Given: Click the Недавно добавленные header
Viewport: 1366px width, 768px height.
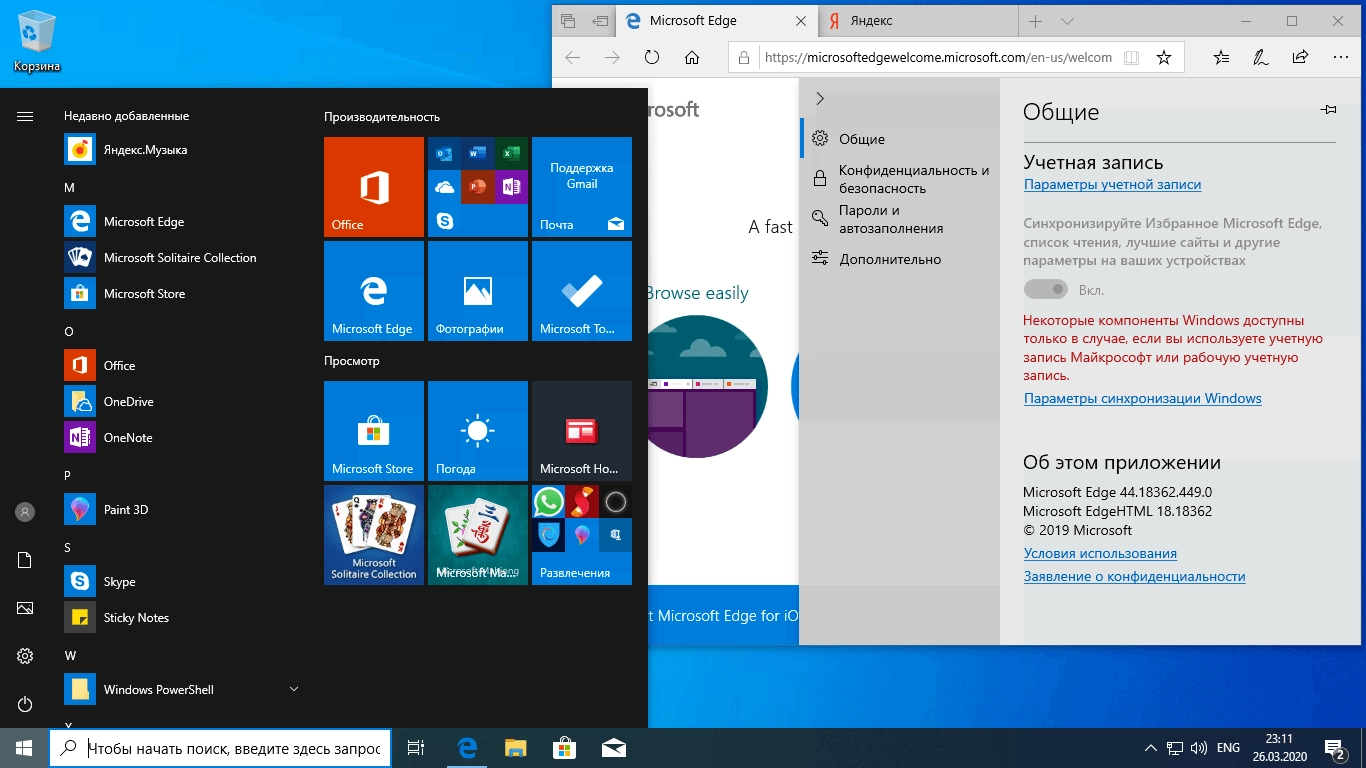Looking at the screenshot, I should pyautogui.click(x=126, y=116).
